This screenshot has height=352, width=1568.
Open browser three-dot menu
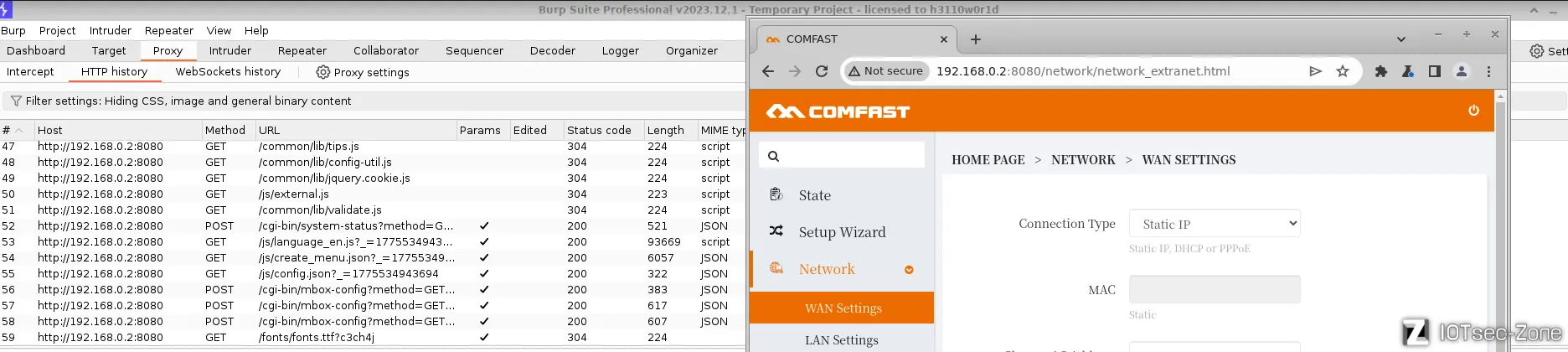pos(1488,71)
